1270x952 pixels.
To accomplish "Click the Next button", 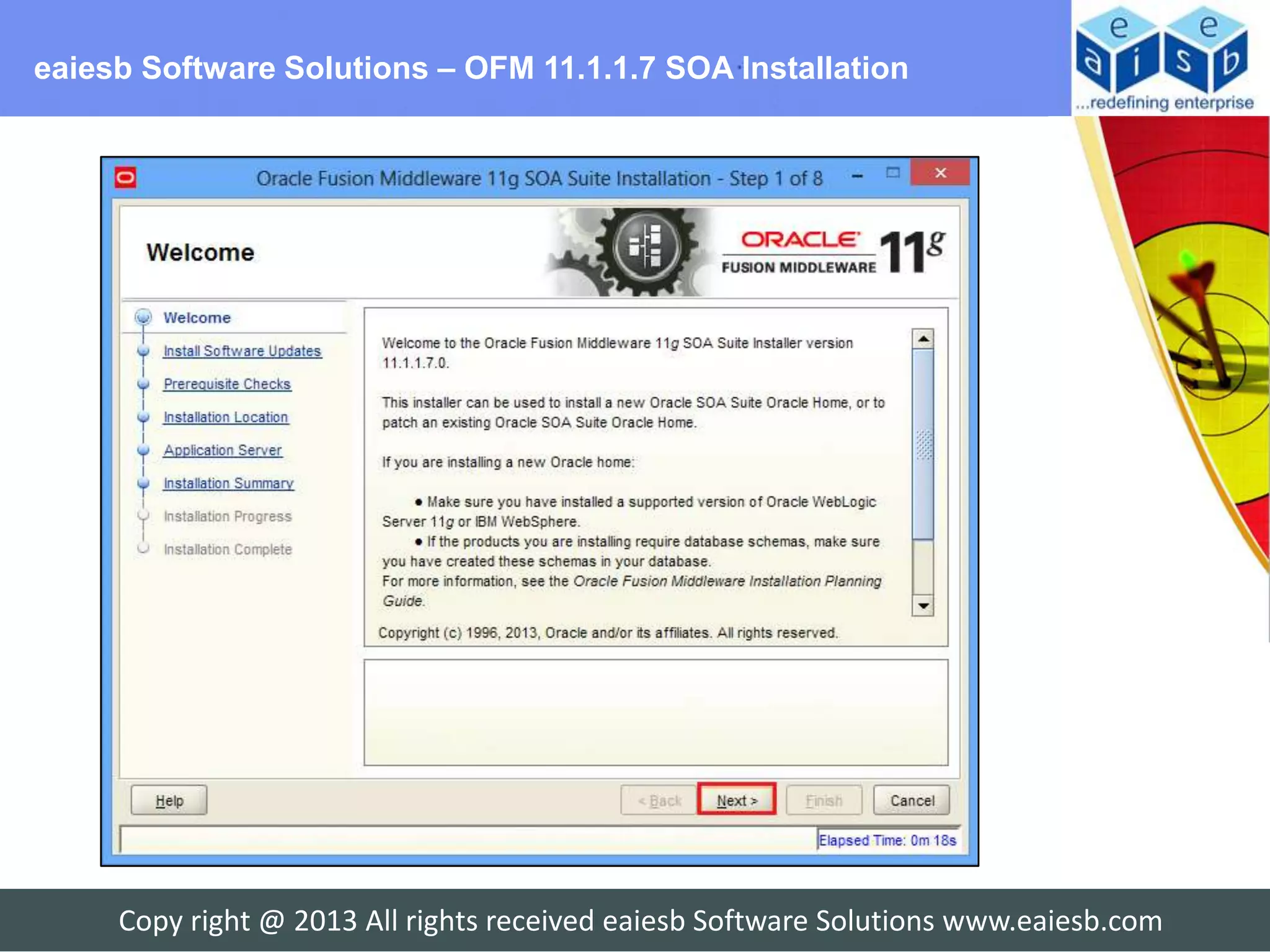I will coord(736,800).
